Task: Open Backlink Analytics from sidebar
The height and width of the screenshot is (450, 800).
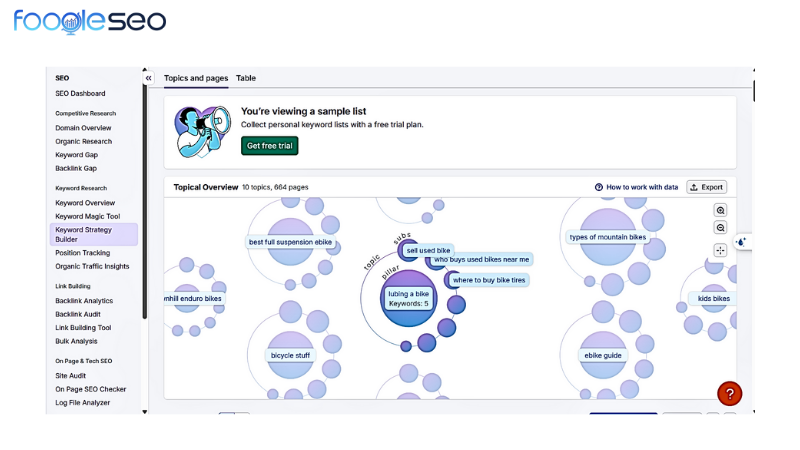Action: 84,300
